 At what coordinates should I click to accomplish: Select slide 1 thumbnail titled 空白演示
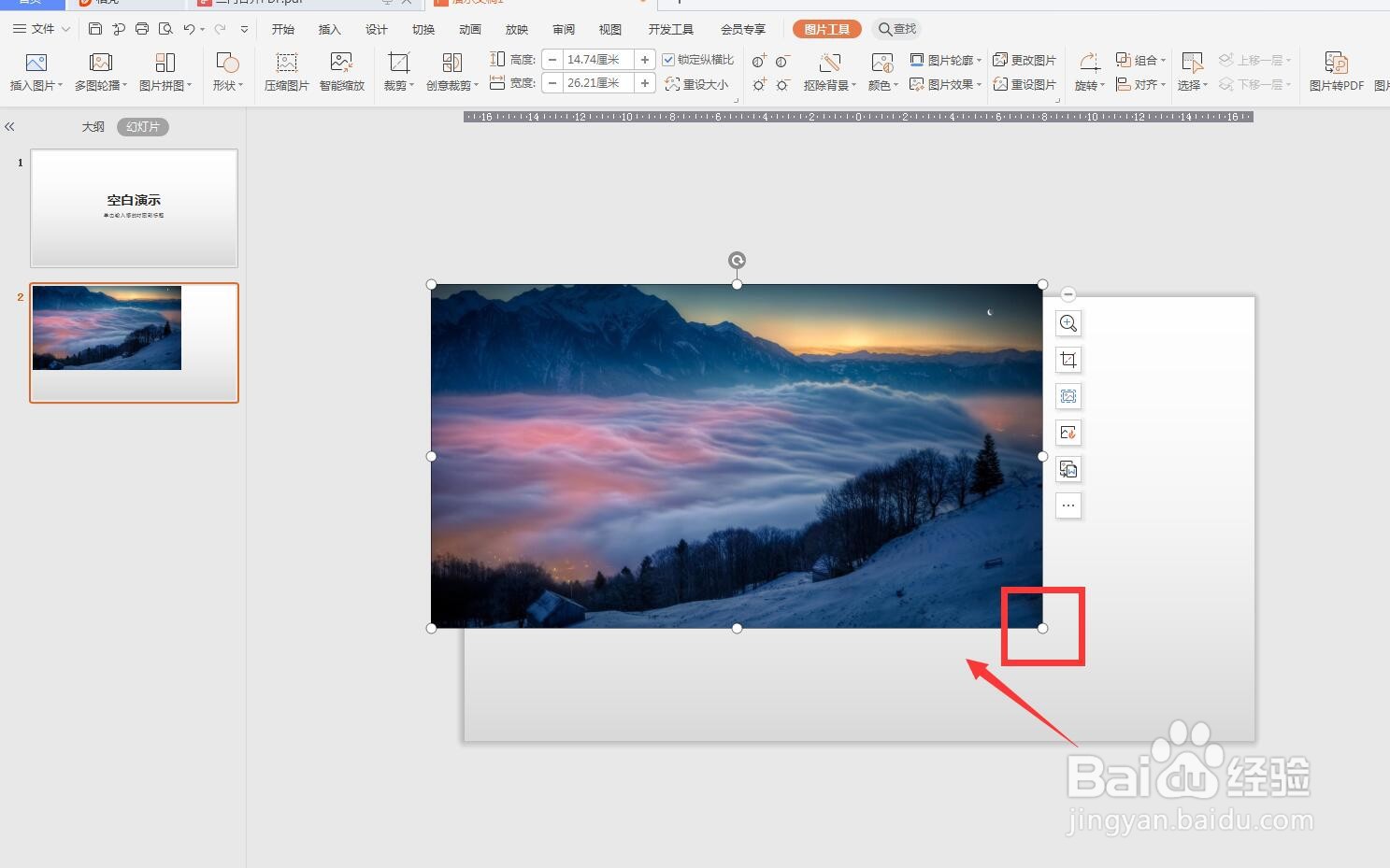[x=134, y=208]
